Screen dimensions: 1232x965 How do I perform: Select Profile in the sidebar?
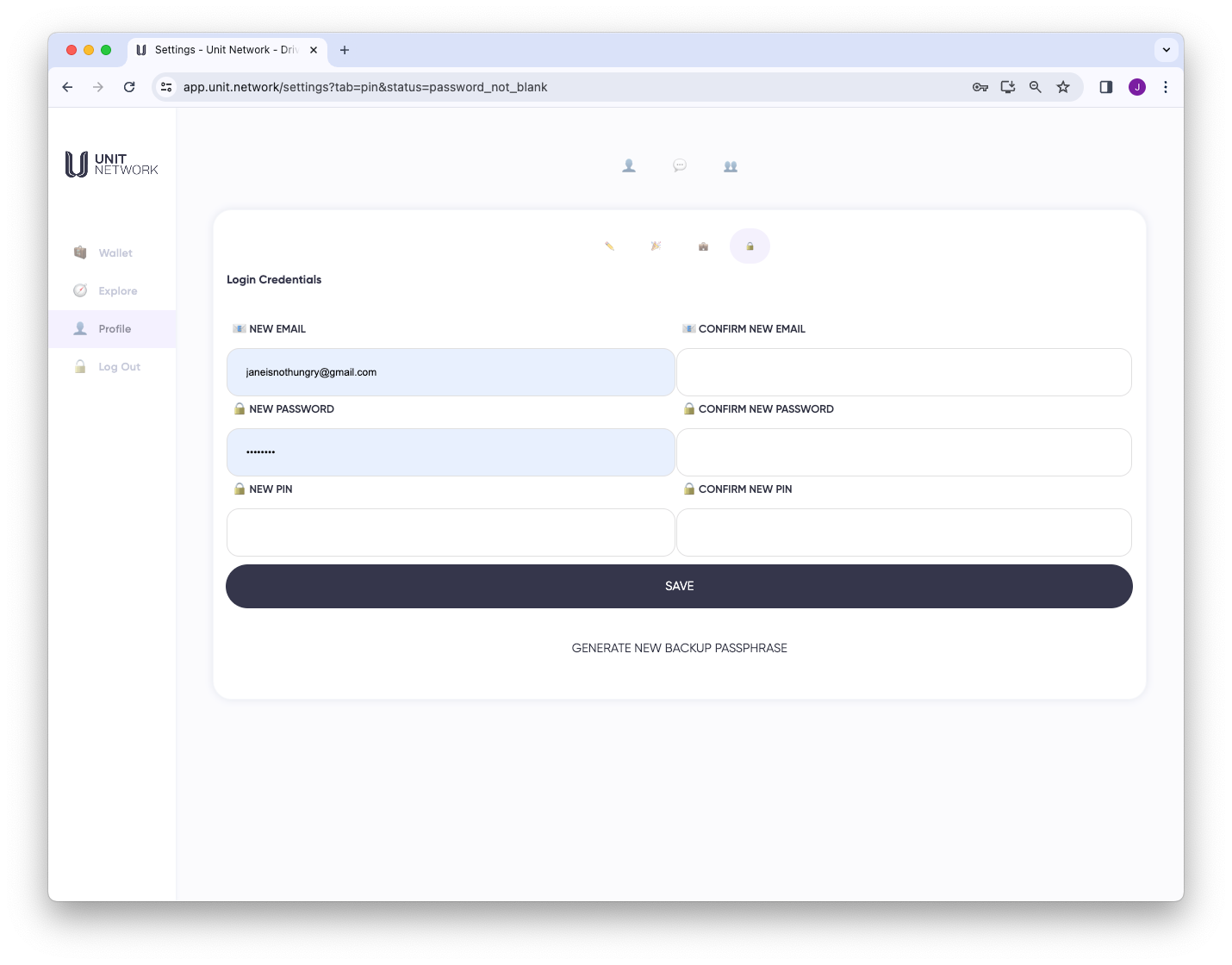tap(115, 329)
